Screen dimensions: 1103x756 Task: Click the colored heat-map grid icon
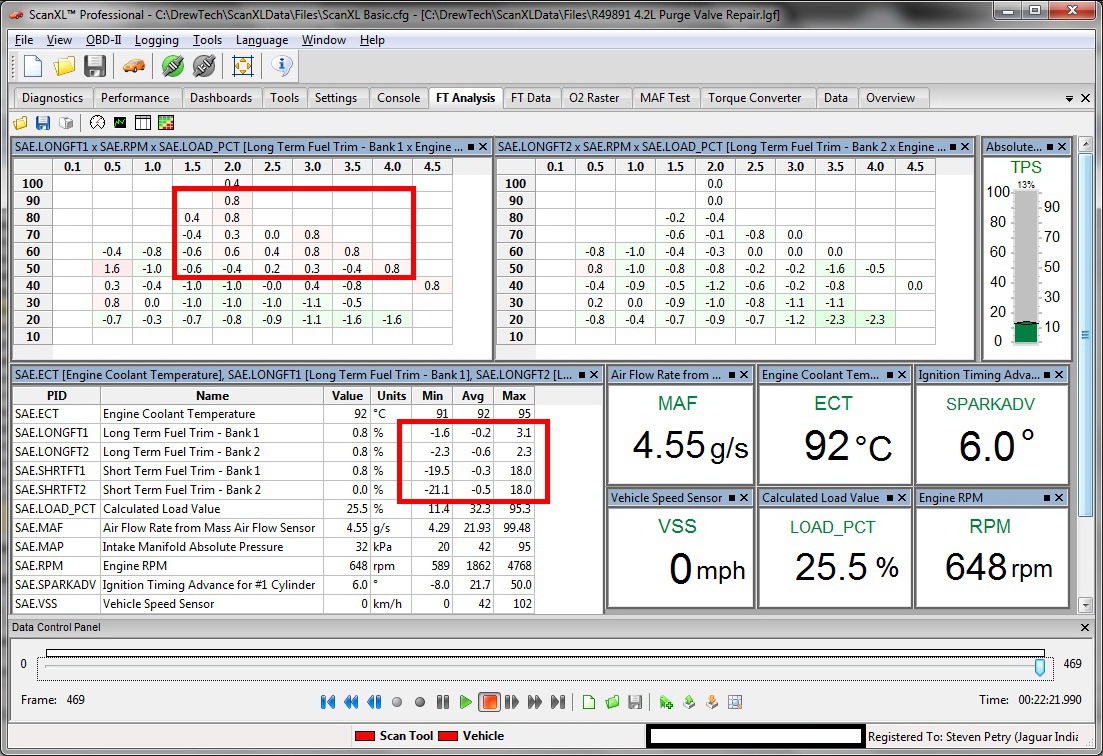click(166, 123)
